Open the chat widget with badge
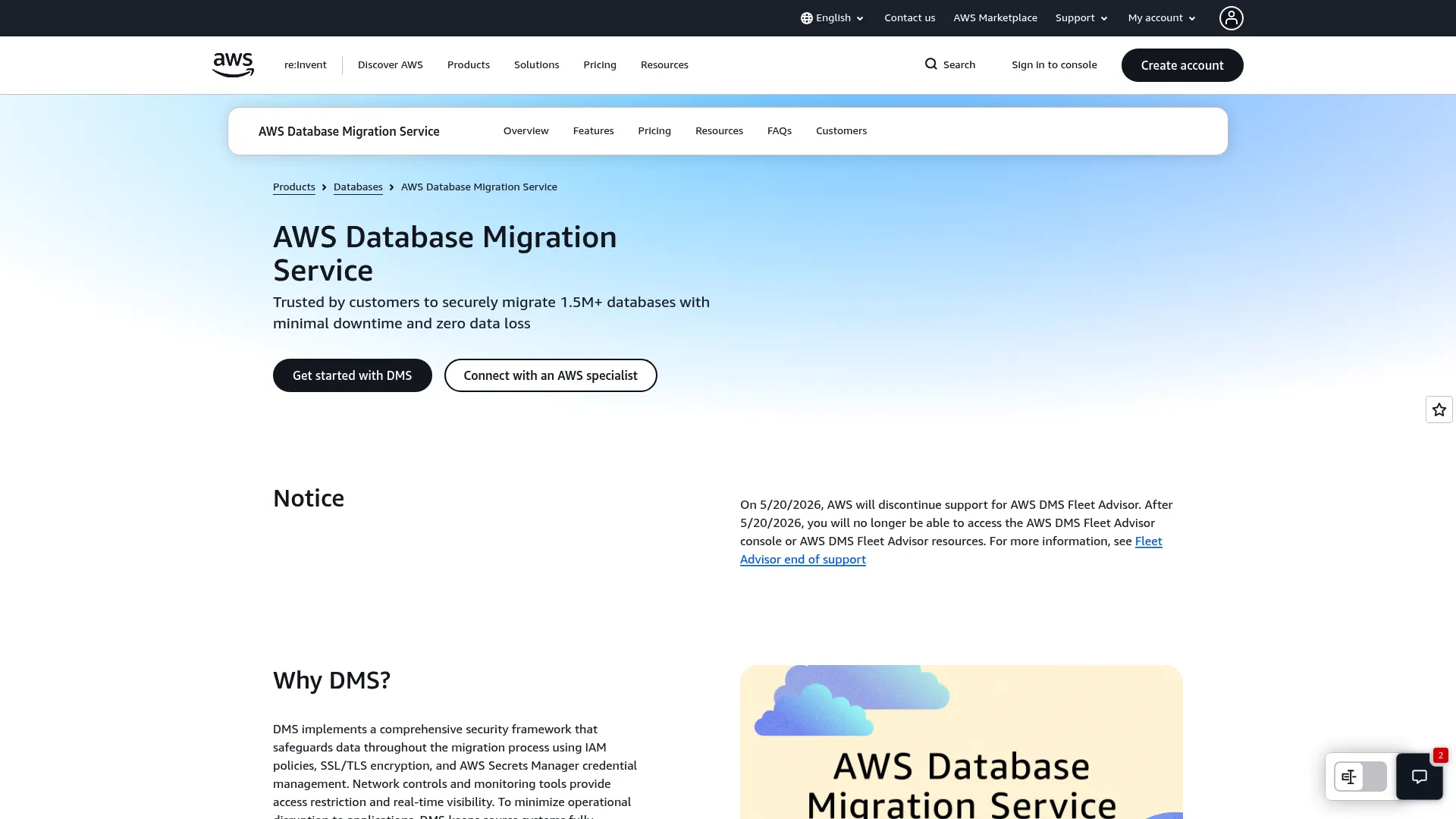The width and height of the screenshot is (1456, 819). (1419, 776)
